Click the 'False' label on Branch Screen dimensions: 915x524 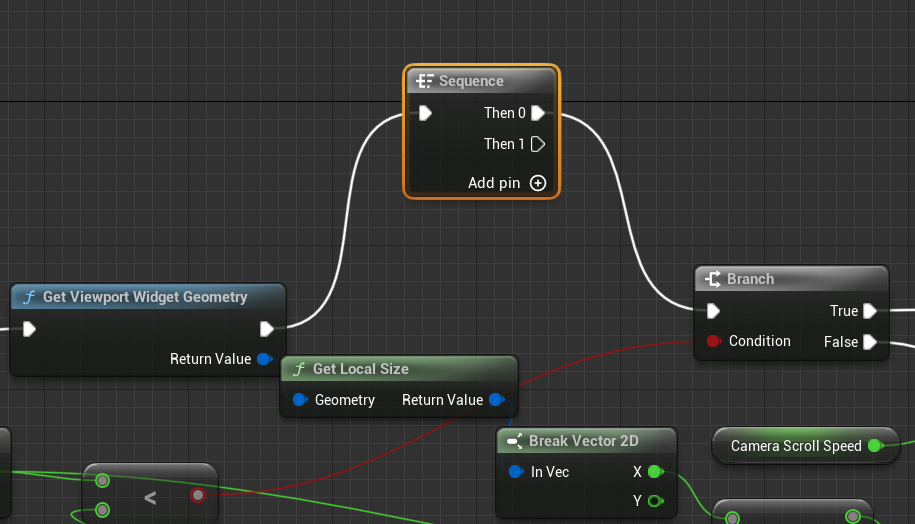point(841,341)
